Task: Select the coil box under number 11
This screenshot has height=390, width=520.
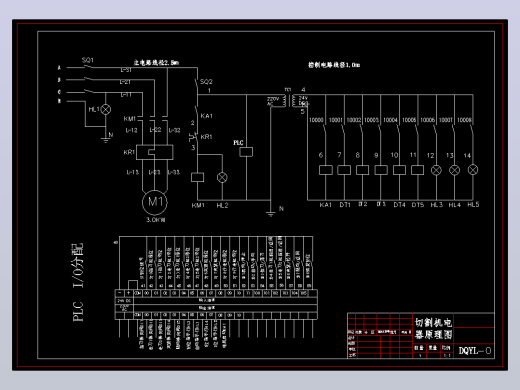Action: 417,170
